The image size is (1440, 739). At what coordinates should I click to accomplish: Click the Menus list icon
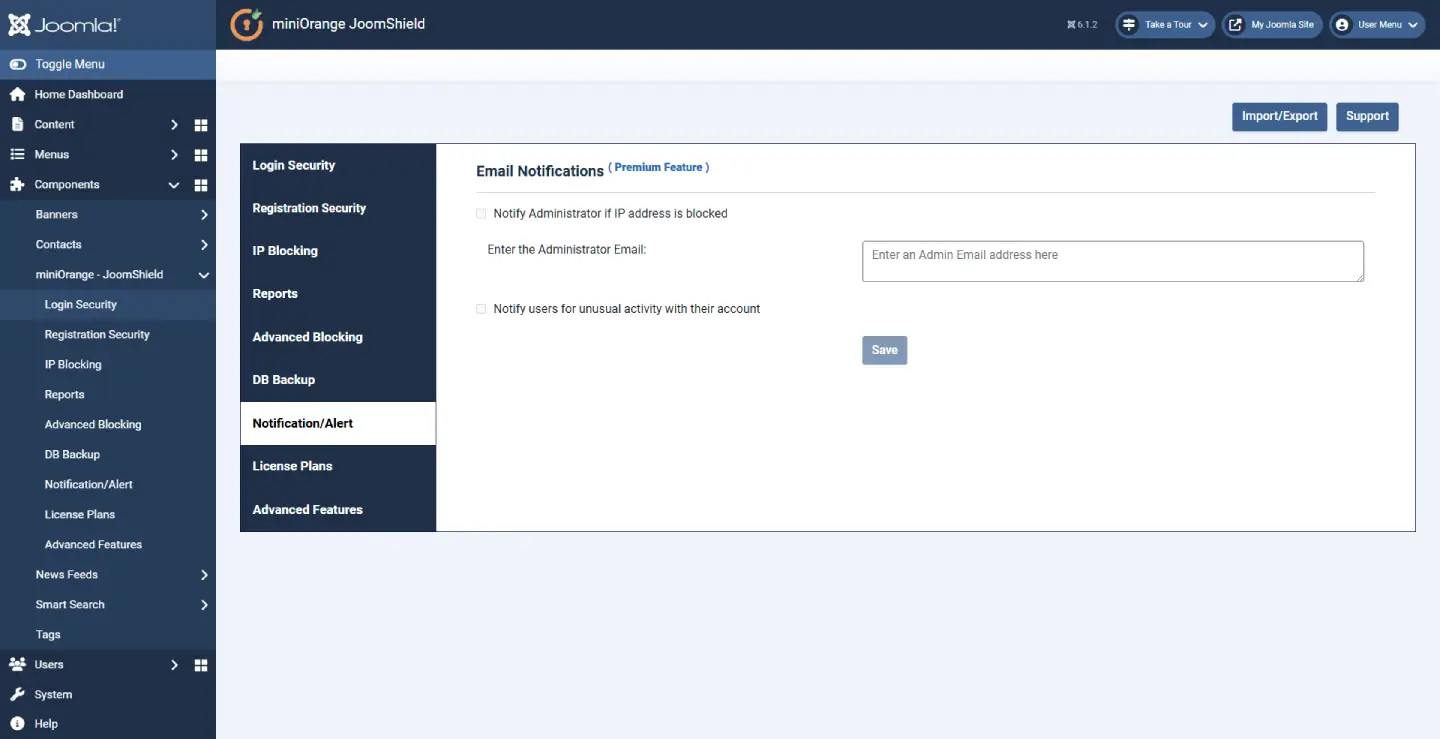click(17, 154)
